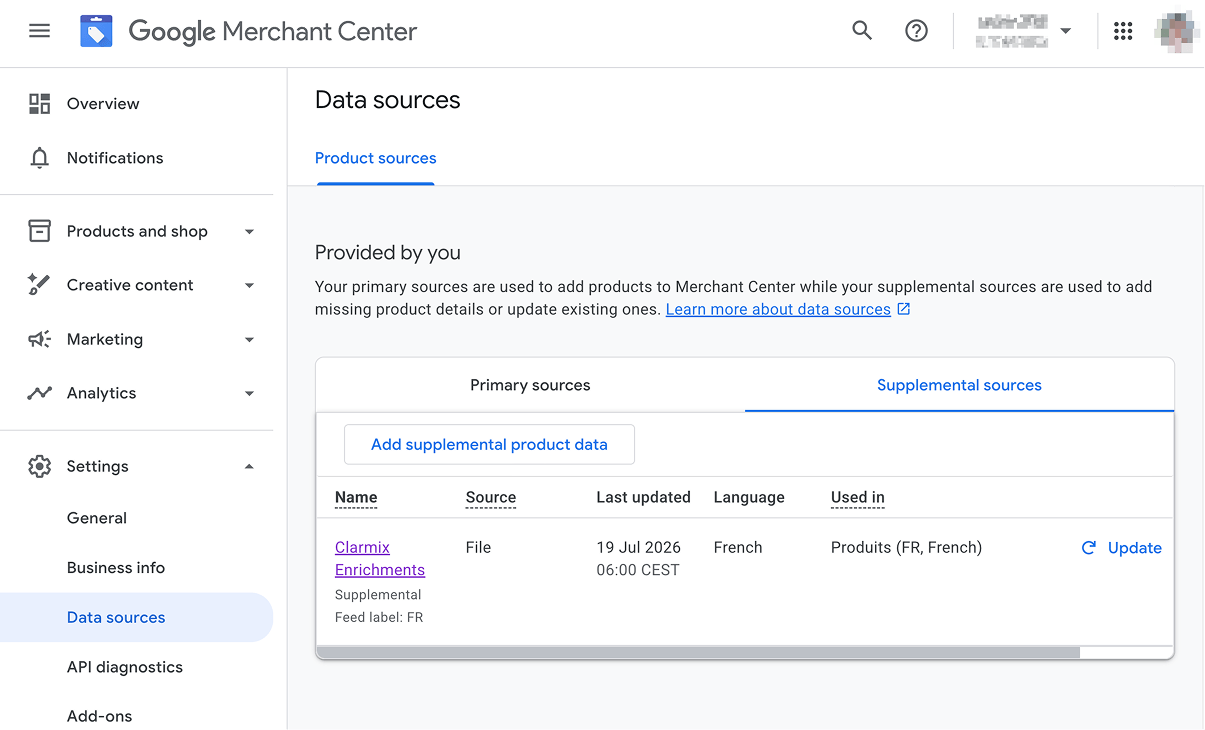Click the Language column header
The width and height of the screenshot is (1205, 730).
click(749, 497)
